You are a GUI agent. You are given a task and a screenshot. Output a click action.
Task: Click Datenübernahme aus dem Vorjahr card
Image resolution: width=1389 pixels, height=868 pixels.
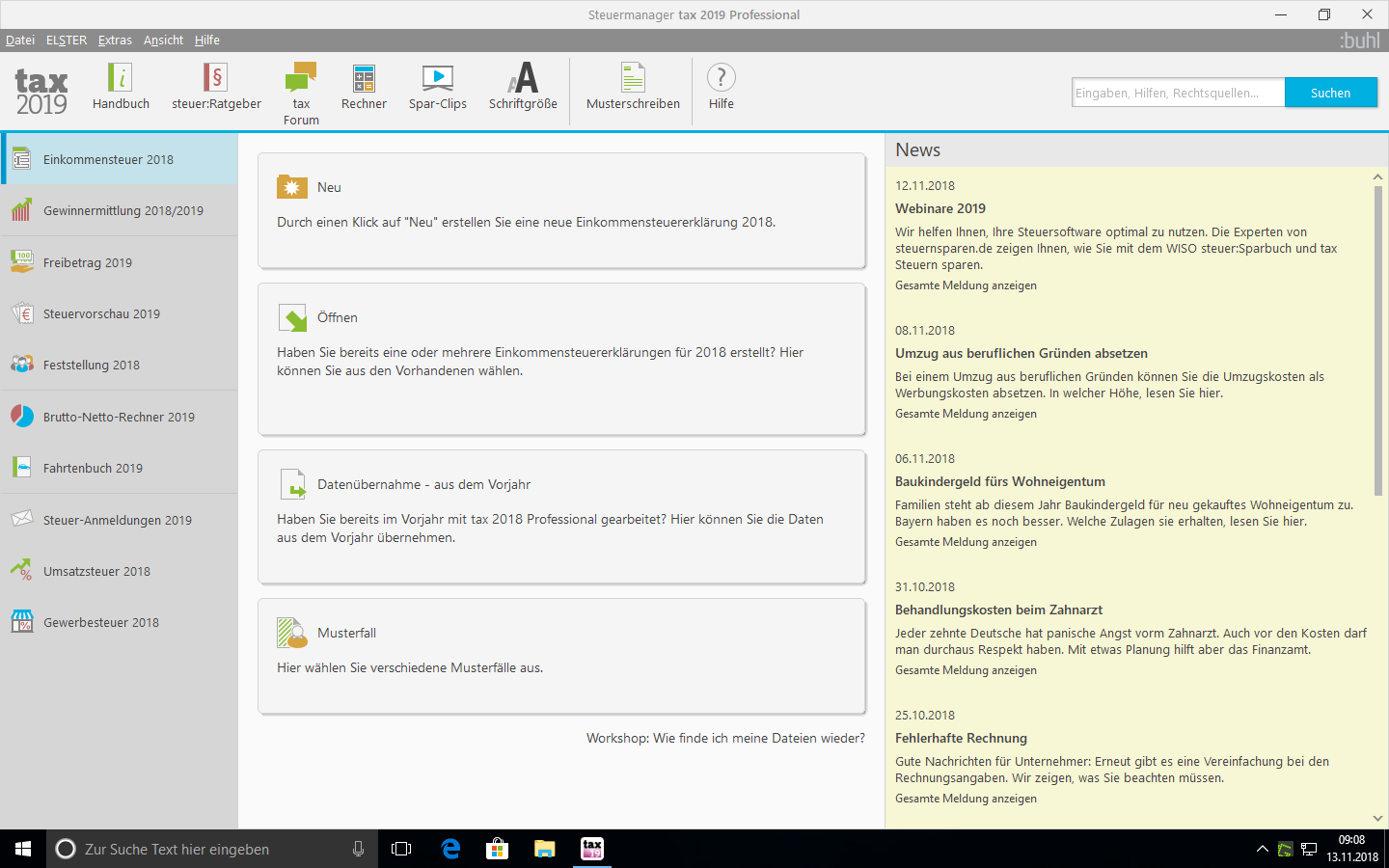[x=561, y=516]
